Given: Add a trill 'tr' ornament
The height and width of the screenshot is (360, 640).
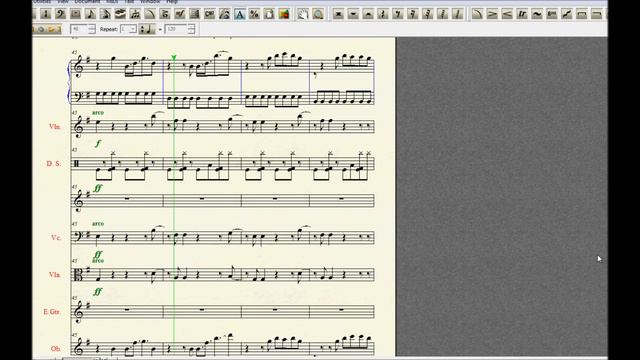Looking at the screenshot, I should point(522,14).
